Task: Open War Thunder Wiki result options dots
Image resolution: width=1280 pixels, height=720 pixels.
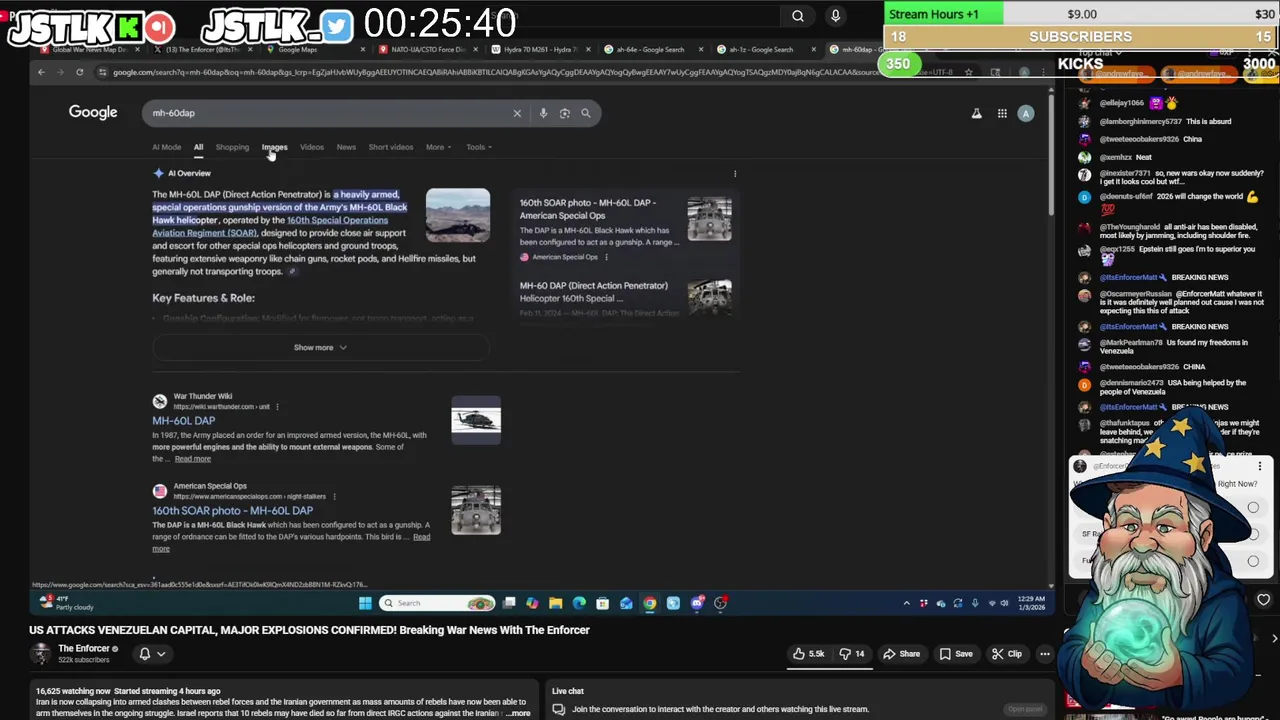Action: click(x=277, y=407)
